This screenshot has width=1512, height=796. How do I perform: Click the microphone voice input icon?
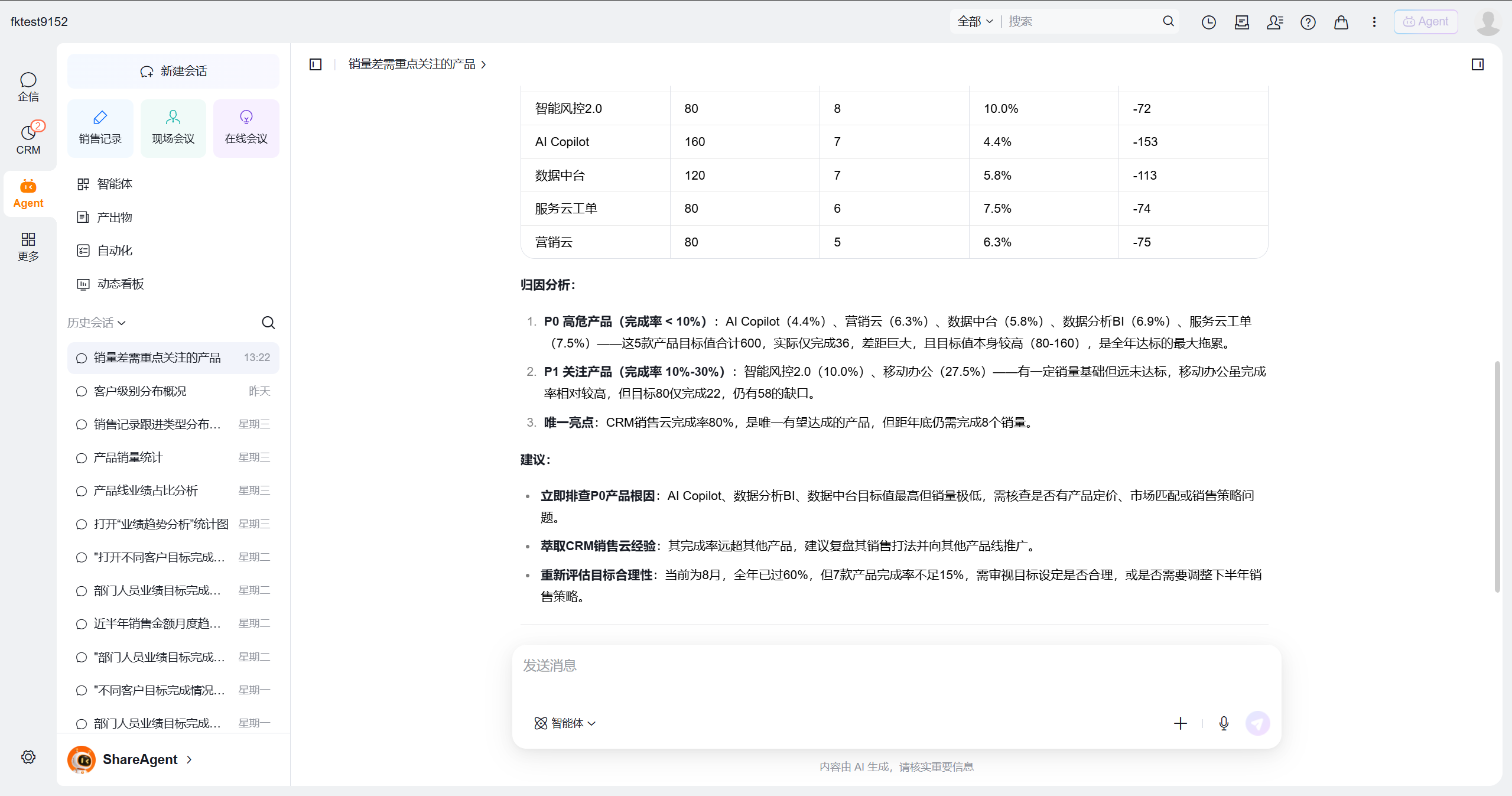pyautogui.click(x=1224, y=723)
